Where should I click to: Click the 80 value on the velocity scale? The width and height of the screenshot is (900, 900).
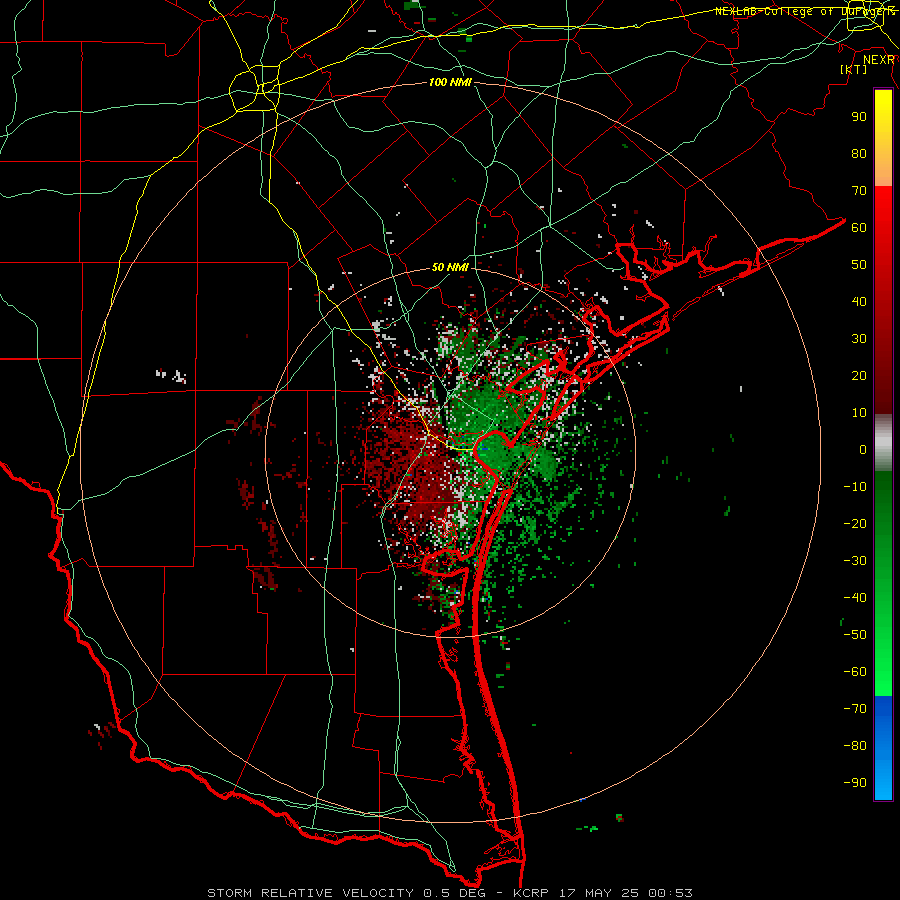coord(859,153)
